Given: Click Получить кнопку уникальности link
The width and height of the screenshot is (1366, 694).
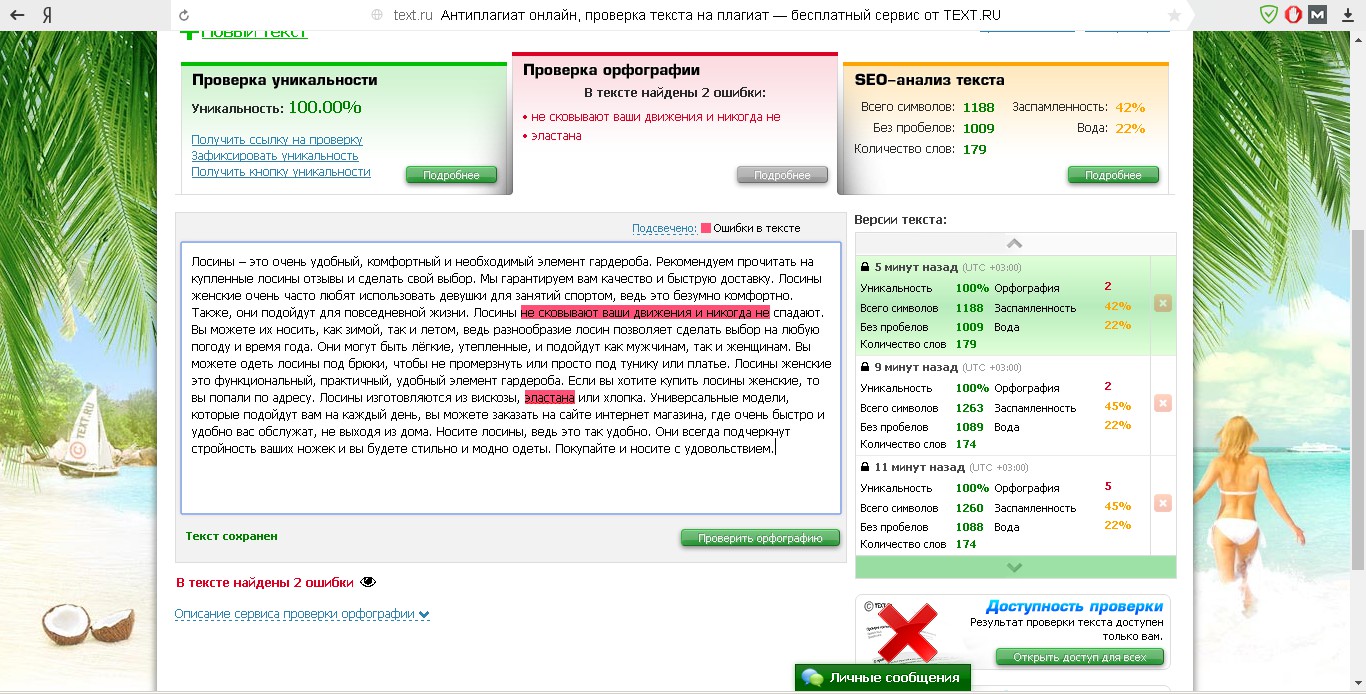Looking at the screenshot, I should [281, 172].
